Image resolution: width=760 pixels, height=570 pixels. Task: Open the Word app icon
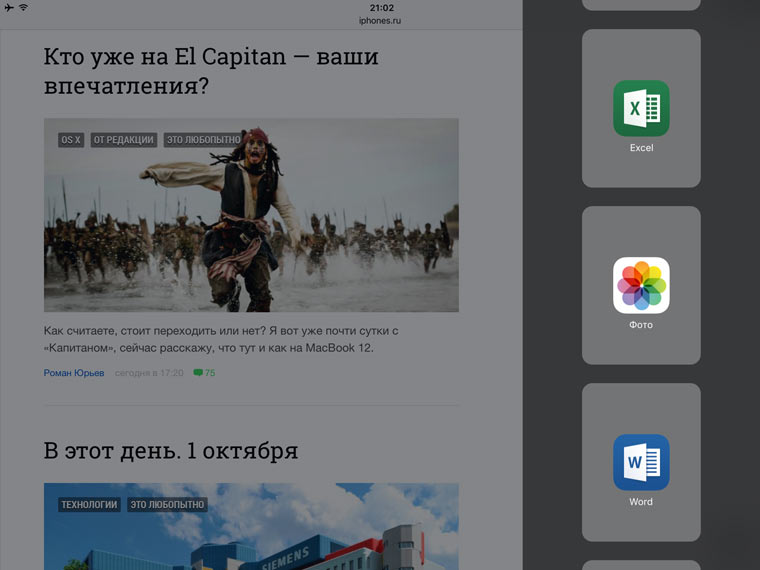point(641,462)
